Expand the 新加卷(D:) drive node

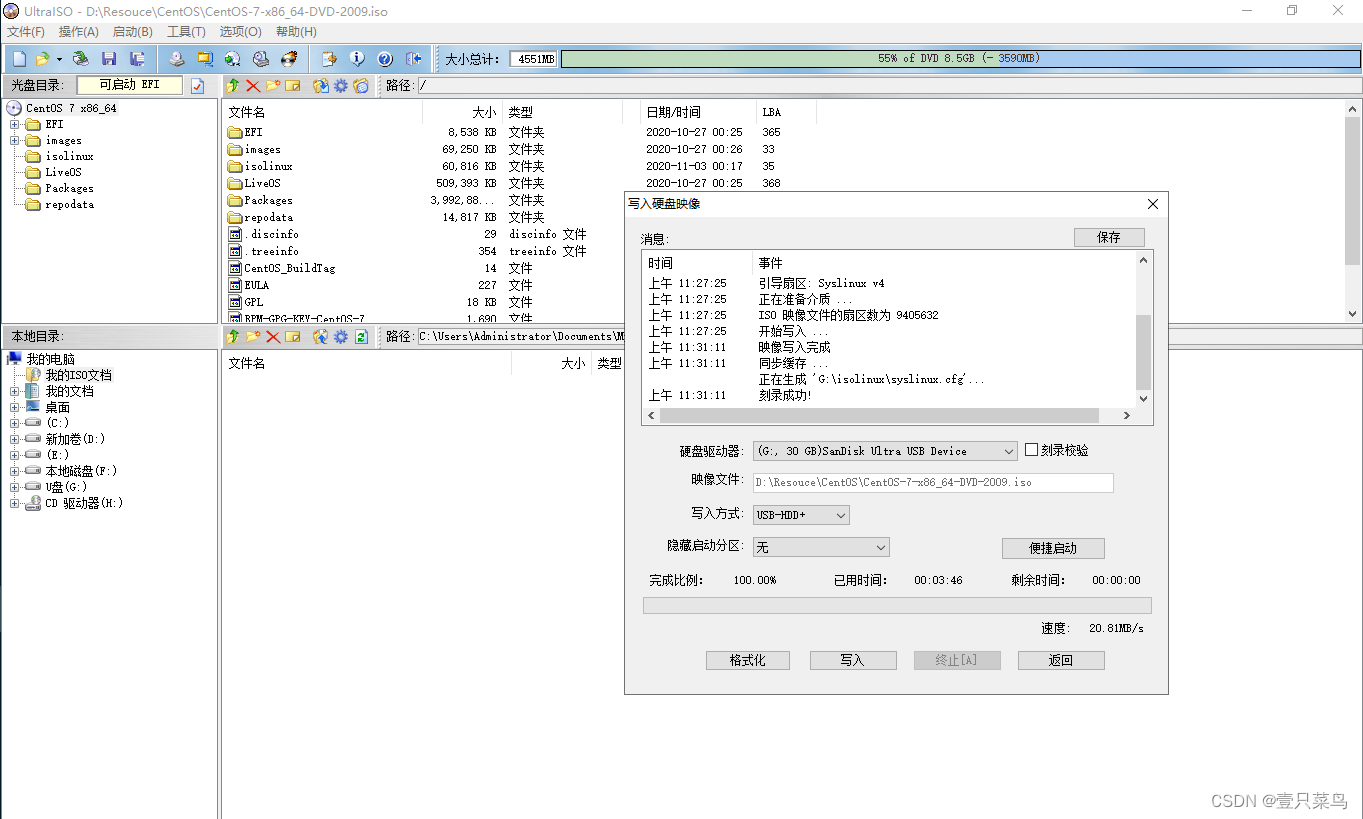point(15,440)
